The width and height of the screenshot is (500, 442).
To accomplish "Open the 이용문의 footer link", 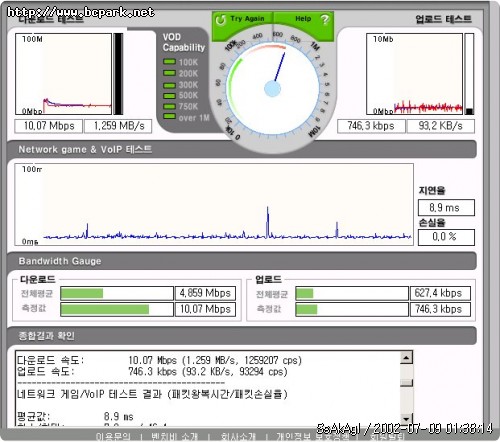I will click(113, 436).
